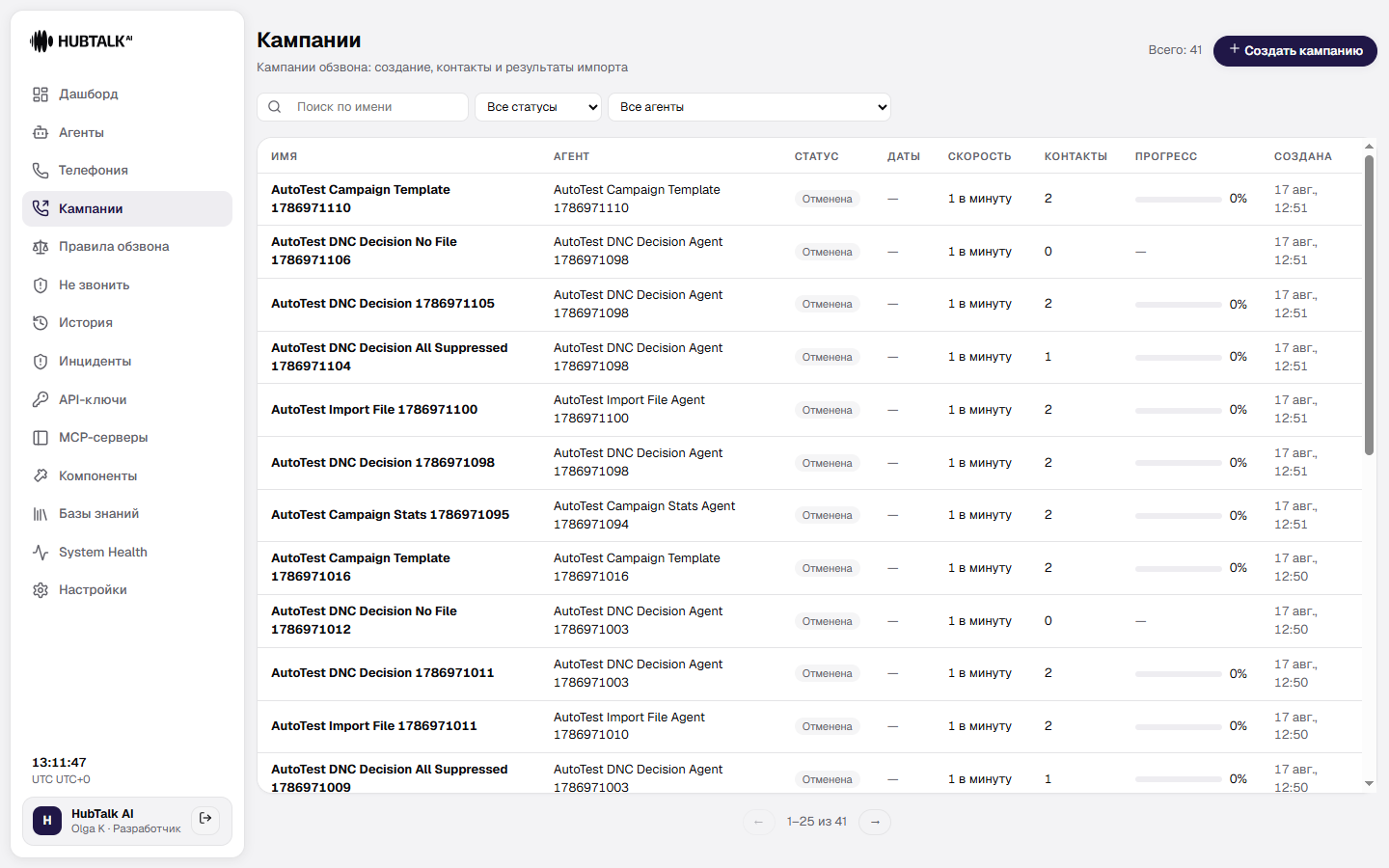The width and height of the screenshot is (1389, 868).
Task: Click agent AutoTest Campaign Stats Agent 1786971094
Action: [x=644, y=515]
